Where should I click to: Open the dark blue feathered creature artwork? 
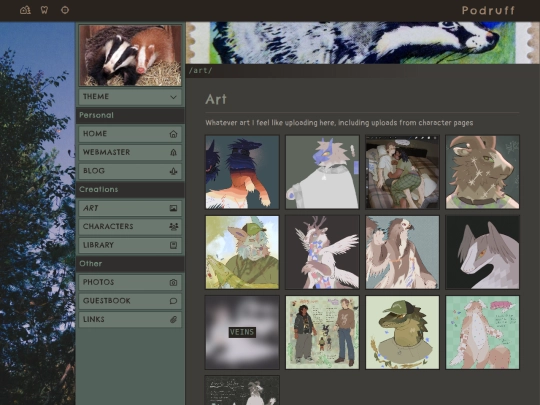click(242, 172)
